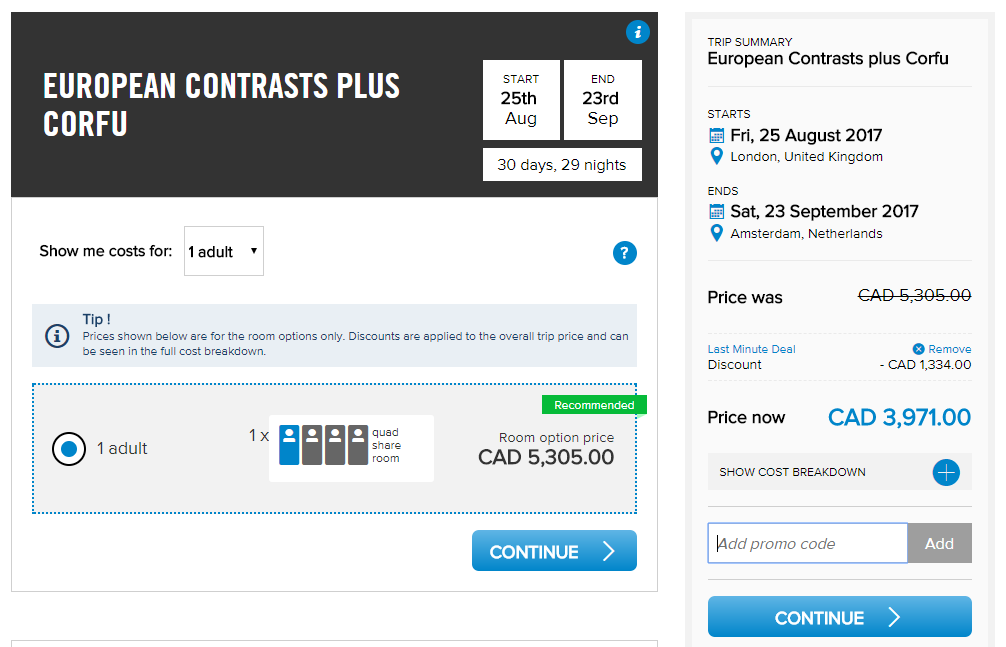Click the calendar icon beside the start date
Screen dimensions: 1006x647
[x=716, y=135]
